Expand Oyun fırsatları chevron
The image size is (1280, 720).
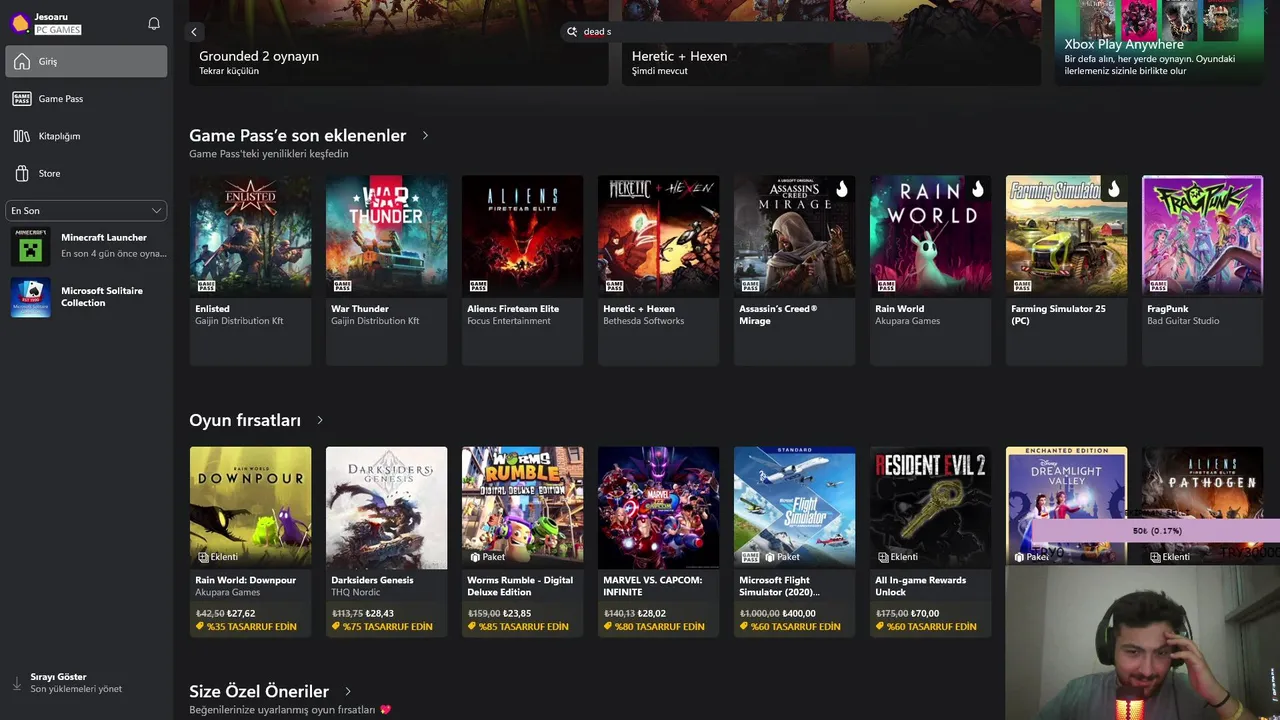[x=320, y=420]
